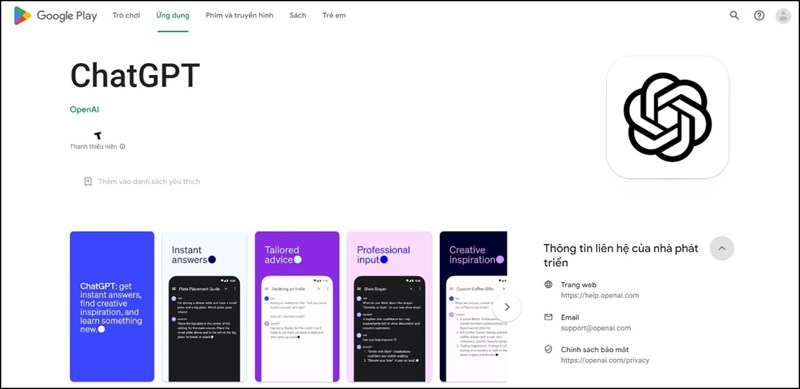
Task: Click Thêm vào danh sách yêu thích
Action: tap(149, 181)
